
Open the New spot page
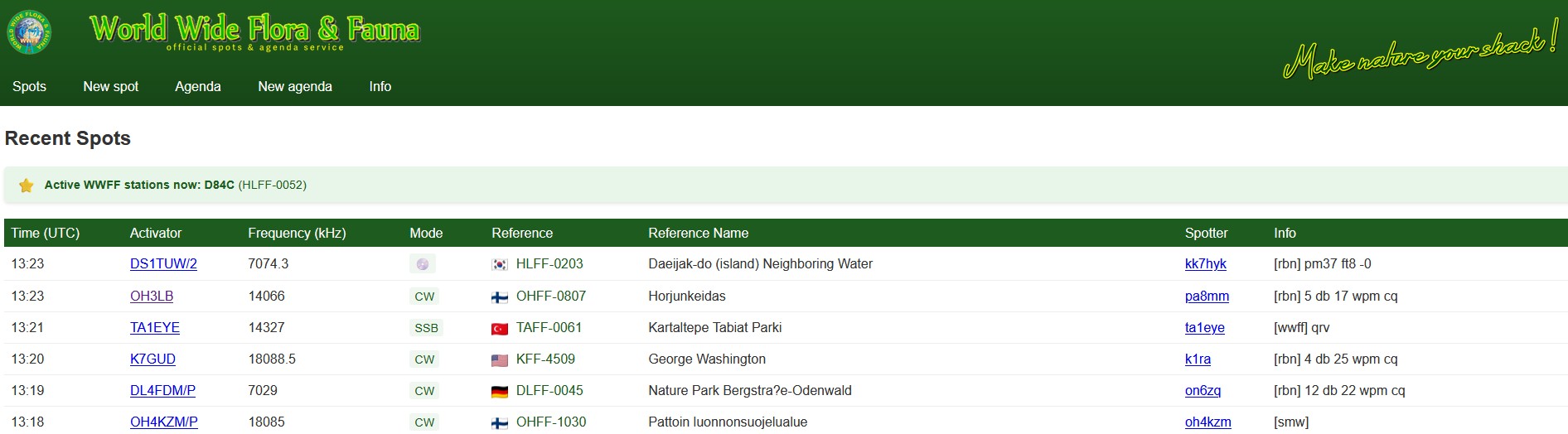(x=111, y=86)
